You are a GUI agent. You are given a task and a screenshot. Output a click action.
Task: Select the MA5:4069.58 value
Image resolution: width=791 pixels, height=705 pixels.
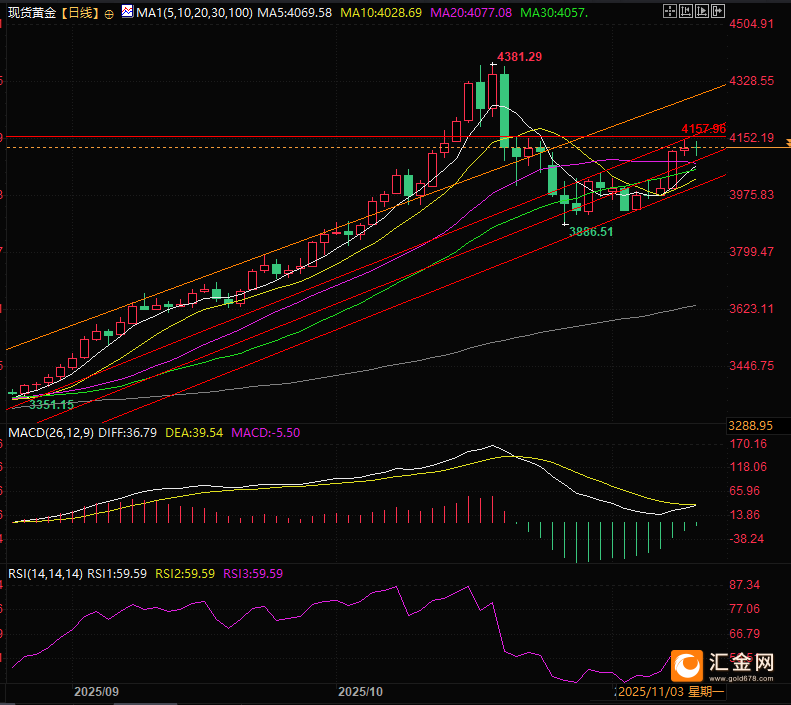pos(295,13)
